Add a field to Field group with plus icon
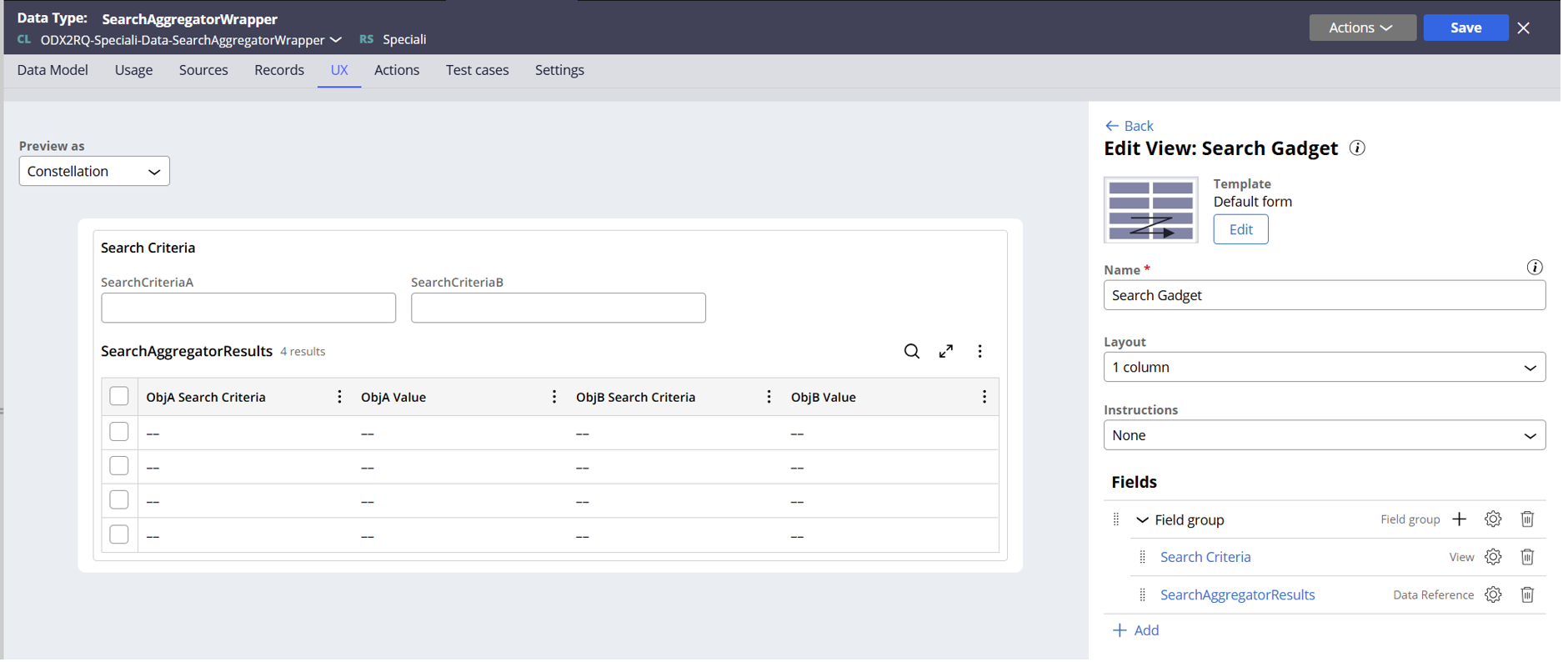Viewport: 1568px width, 662px height. click(x=1459, y=519)
